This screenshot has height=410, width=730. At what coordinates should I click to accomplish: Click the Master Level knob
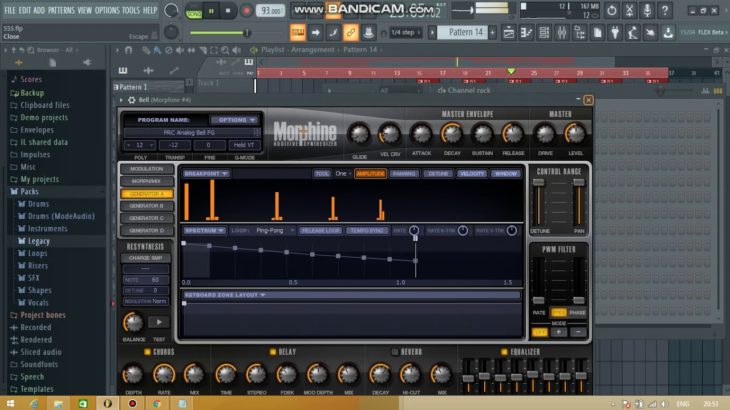(575, 134)
